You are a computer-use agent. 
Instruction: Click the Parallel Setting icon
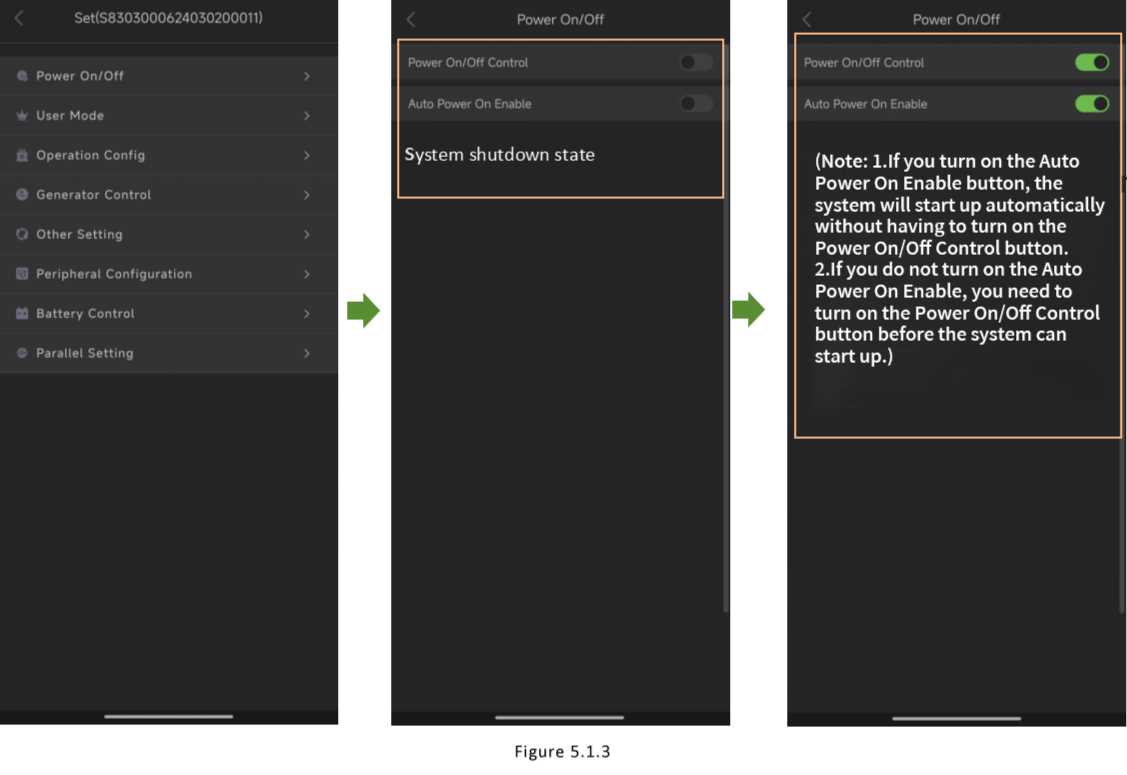point(22,353)
